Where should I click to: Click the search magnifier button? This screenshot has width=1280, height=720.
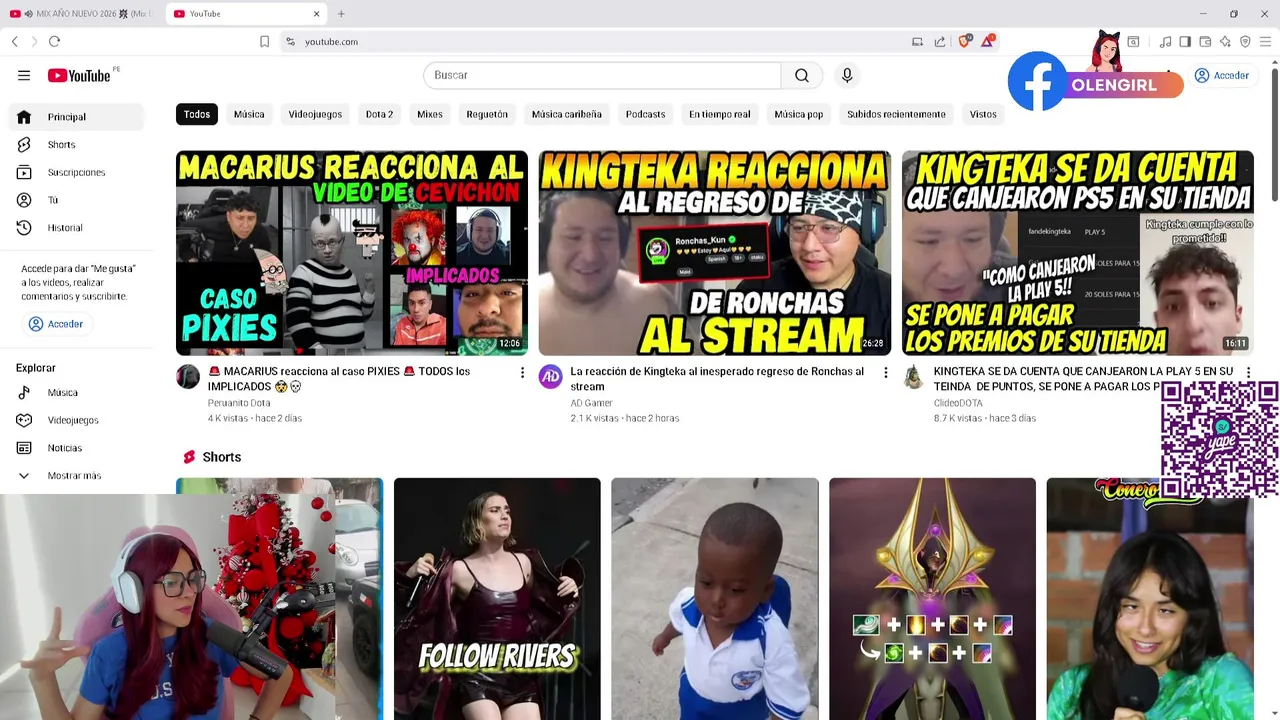[x=802, y=75]
